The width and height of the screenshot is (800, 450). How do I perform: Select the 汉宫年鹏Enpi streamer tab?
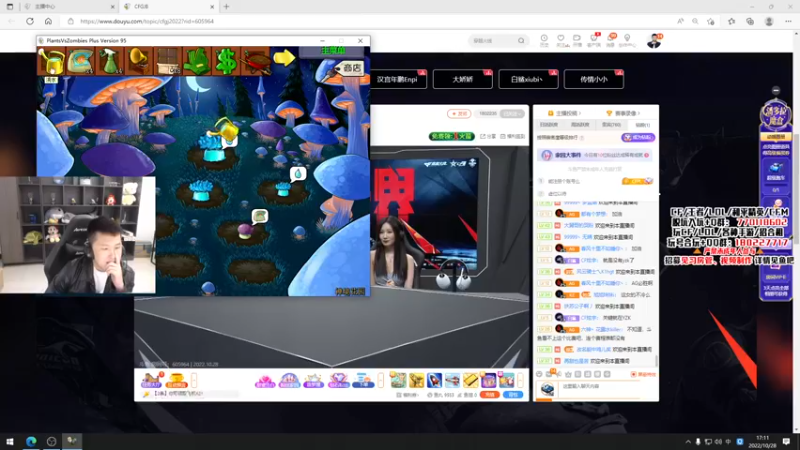(397, 79)
